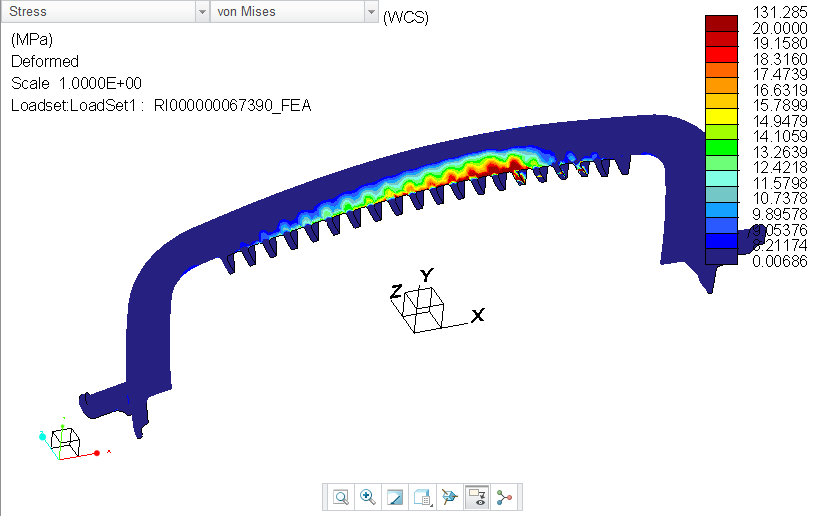Click the legend maximum value 131.285
The width and height of the screenshot is (836, 516).
click(x=779, y=12)
